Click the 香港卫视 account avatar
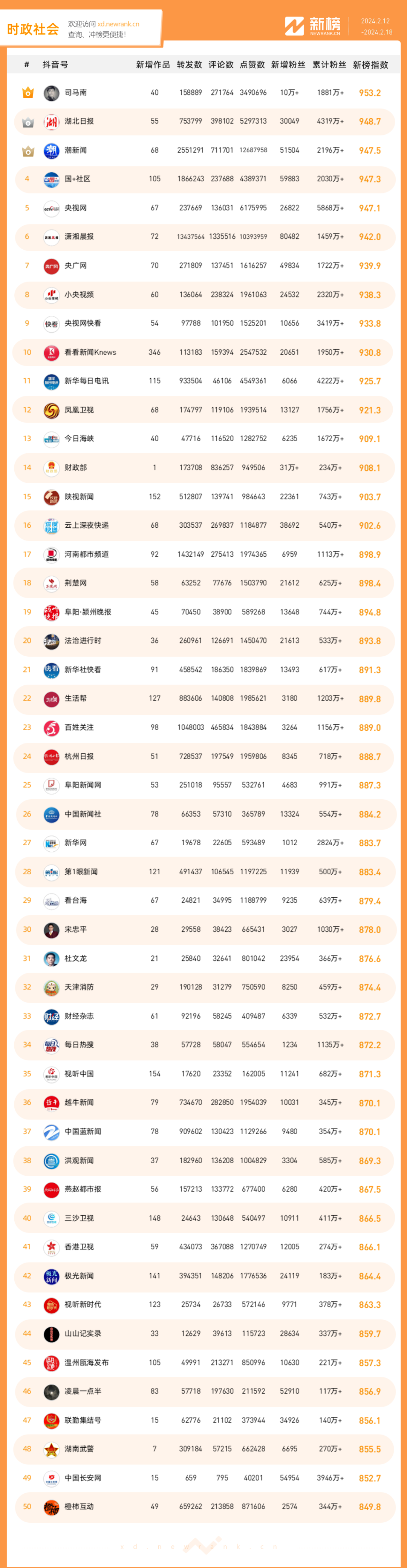Image resolution: width=407 pixels, height=1568 pixels. point(51,1247)
